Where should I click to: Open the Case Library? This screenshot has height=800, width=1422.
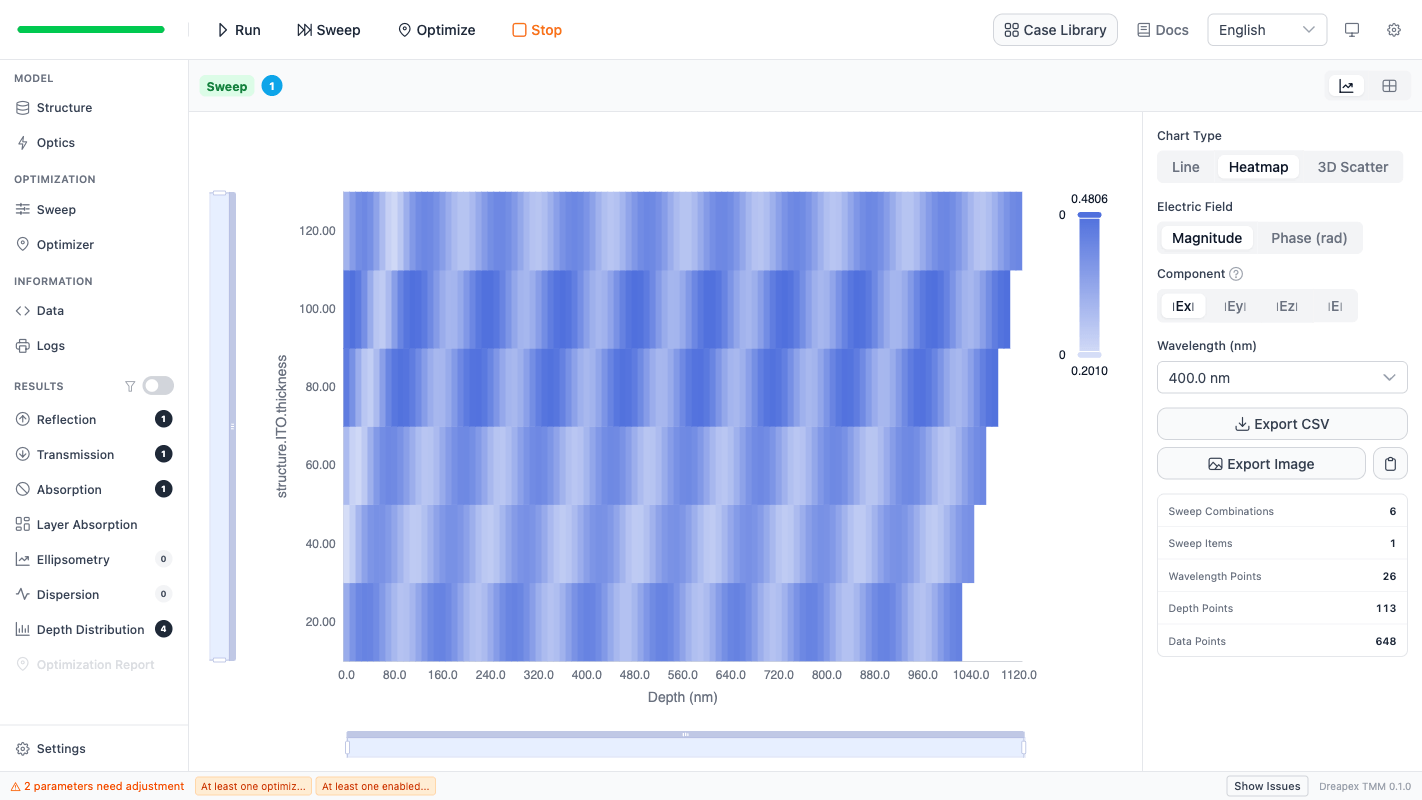pos(1054,29)
